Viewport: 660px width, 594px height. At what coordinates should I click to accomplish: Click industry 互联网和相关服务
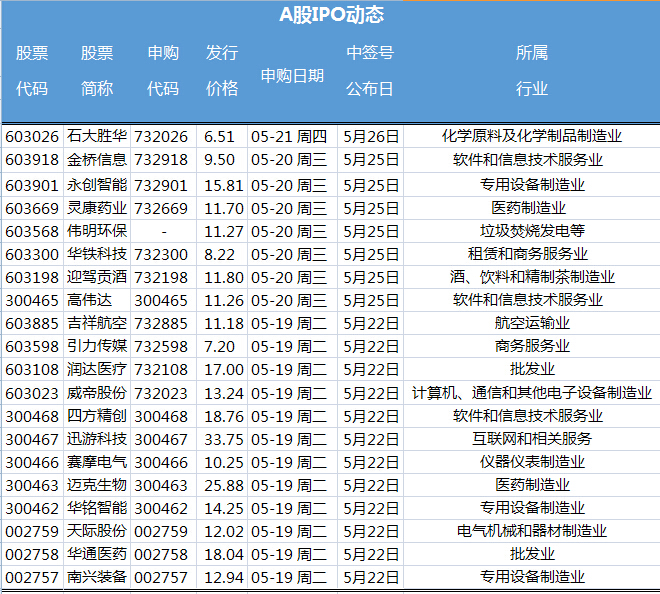click(x=532, y=439)
